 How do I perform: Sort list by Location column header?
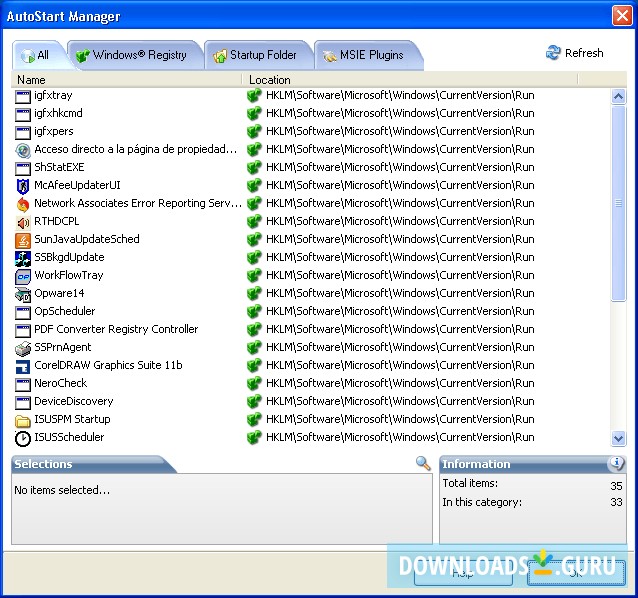click(x=410, y=80)
